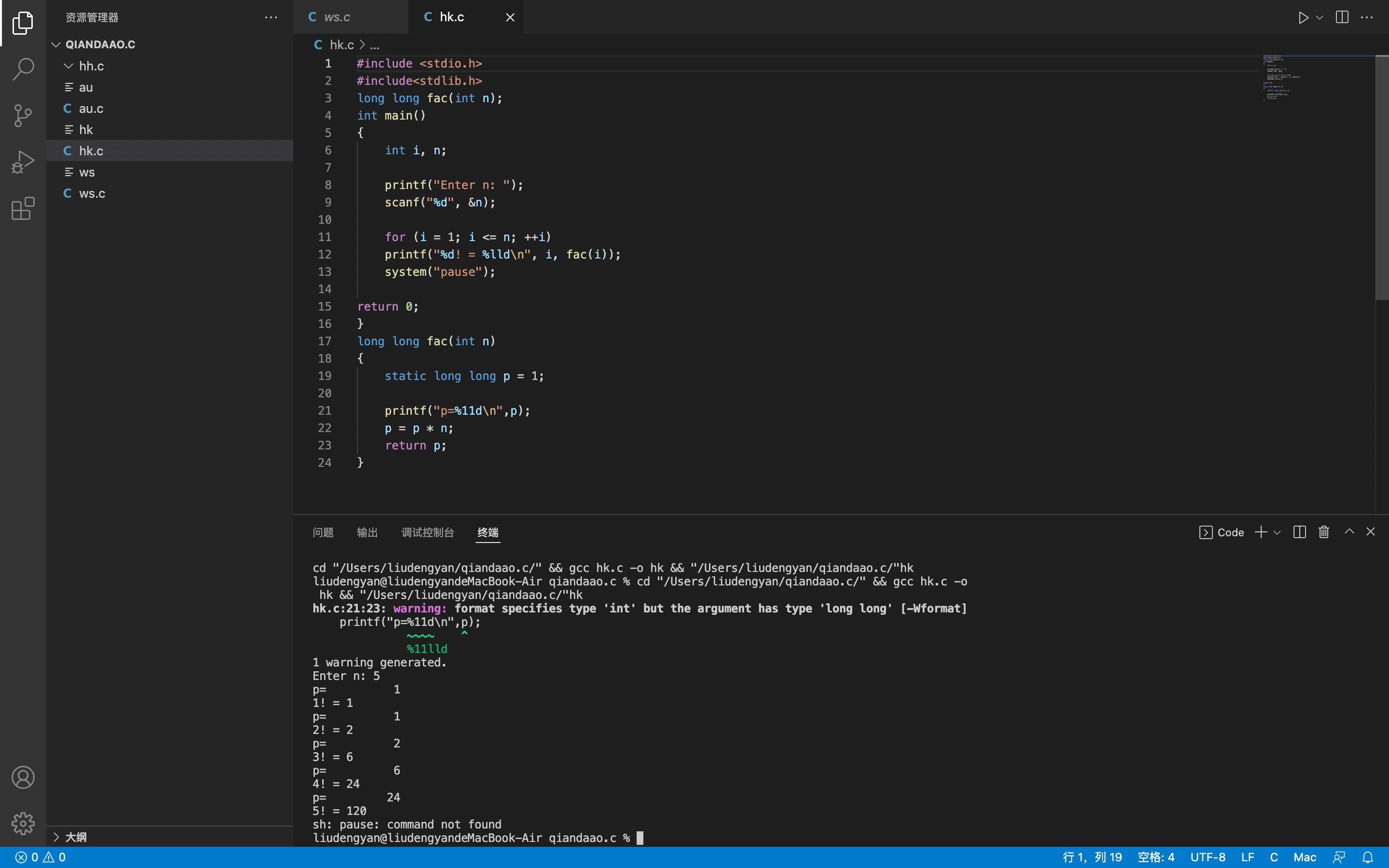Kill terminal with the trash icon
Screen dimensions: 1389x868
click(1323, 532)
